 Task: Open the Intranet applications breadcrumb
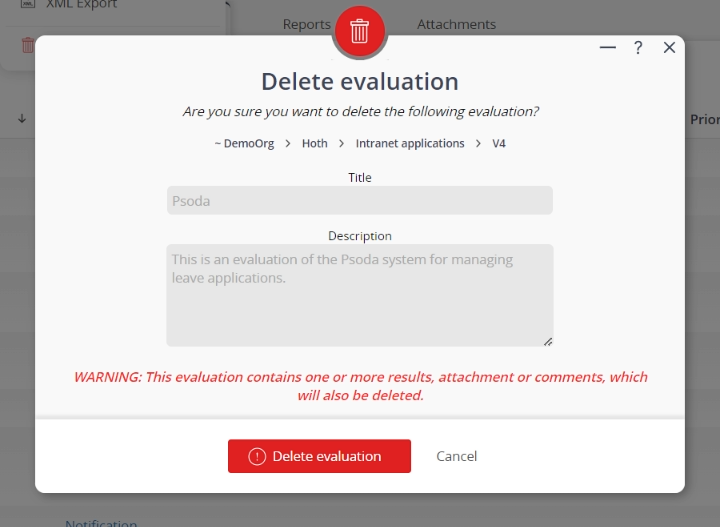coord(410,143)
